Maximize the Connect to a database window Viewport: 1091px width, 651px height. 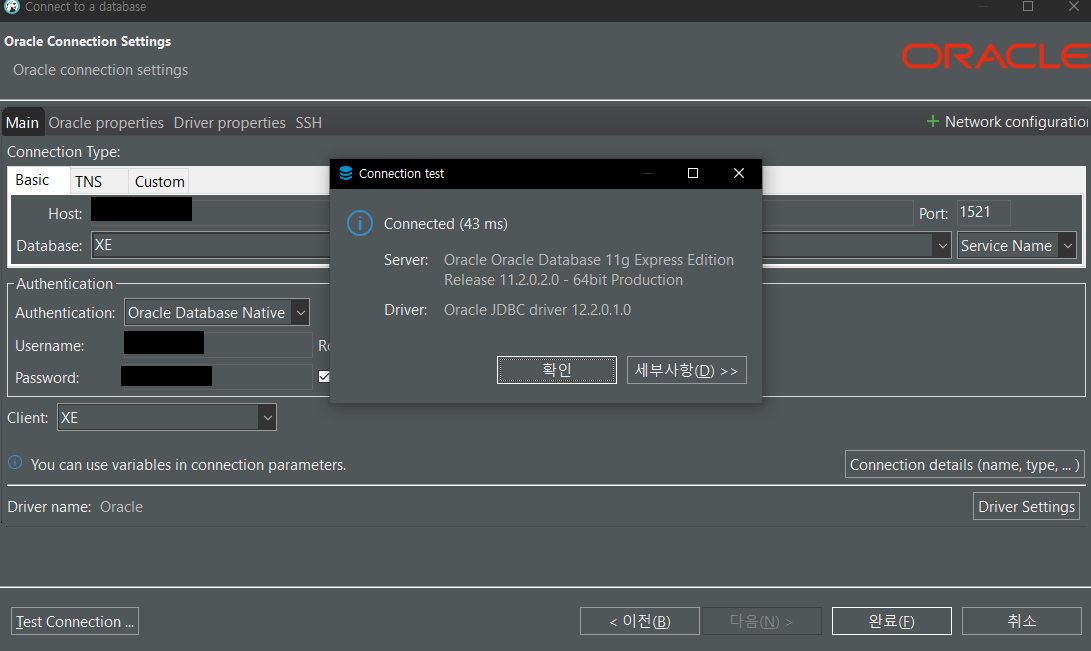tap(1028, 6)
